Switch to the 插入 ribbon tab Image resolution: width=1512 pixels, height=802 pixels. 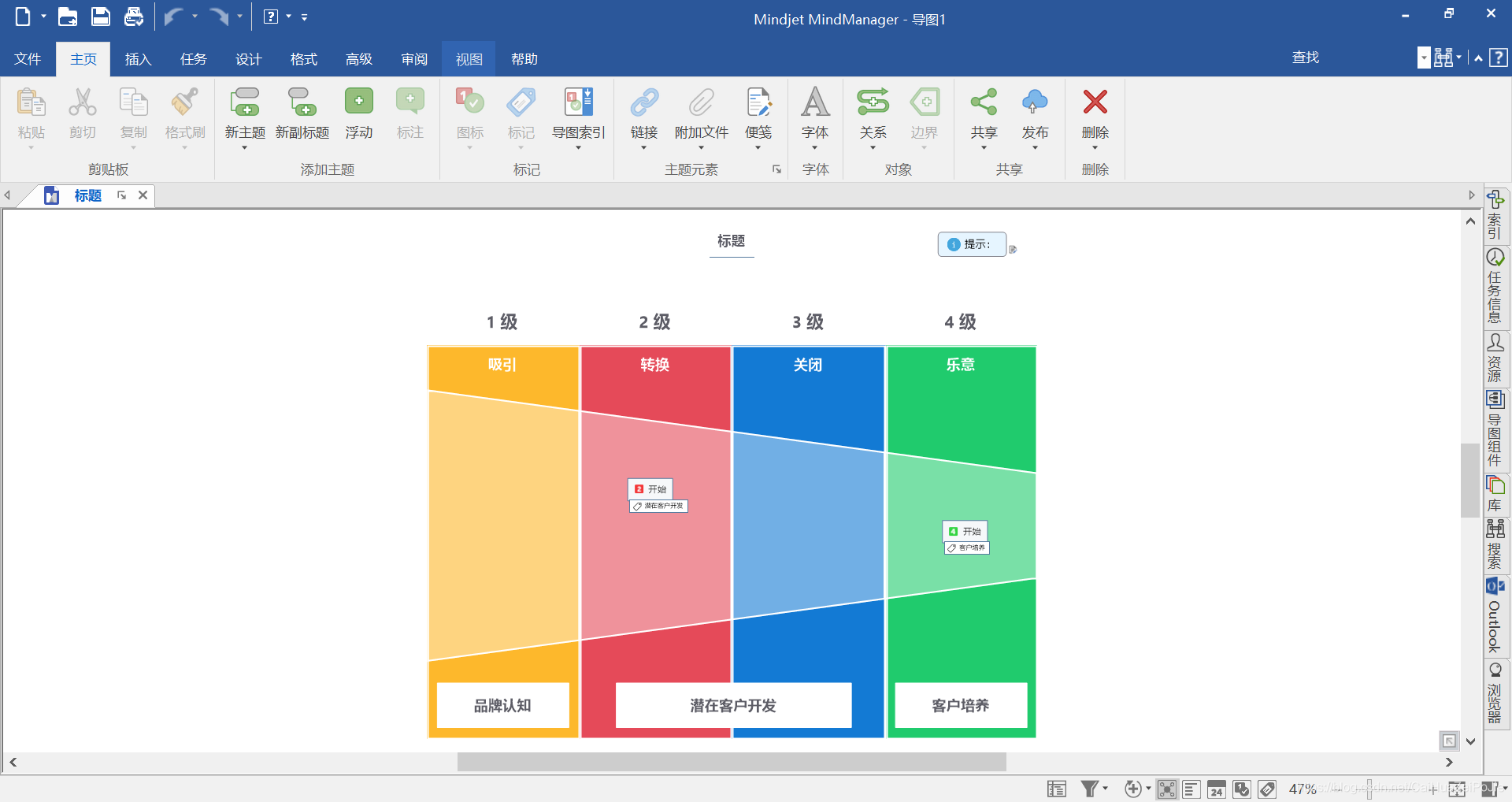click(138, 59)
